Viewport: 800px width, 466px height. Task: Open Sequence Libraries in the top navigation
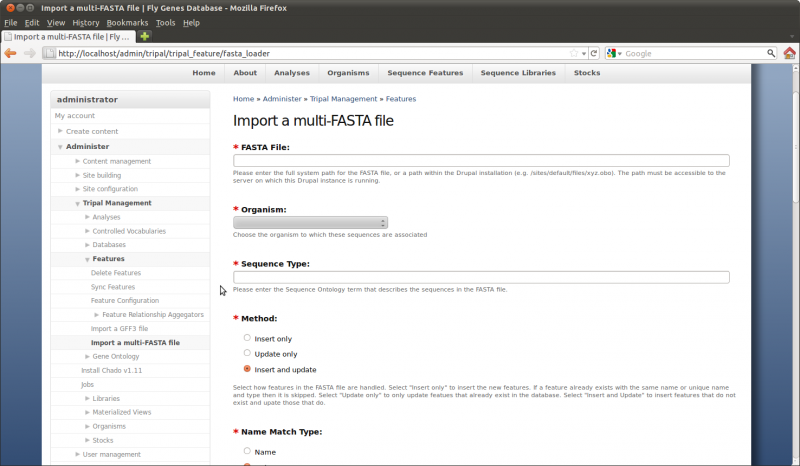tap(518, 73)
